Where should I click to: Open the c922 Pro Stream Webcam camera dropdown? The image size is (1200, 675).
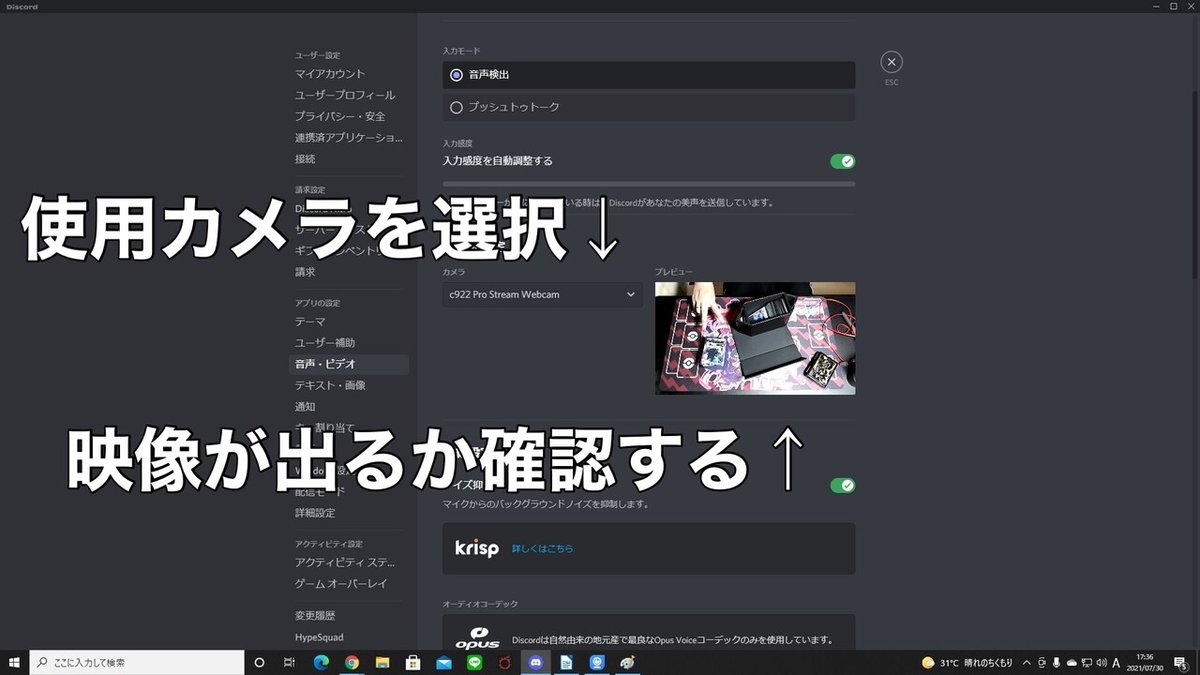coord(541,295)
